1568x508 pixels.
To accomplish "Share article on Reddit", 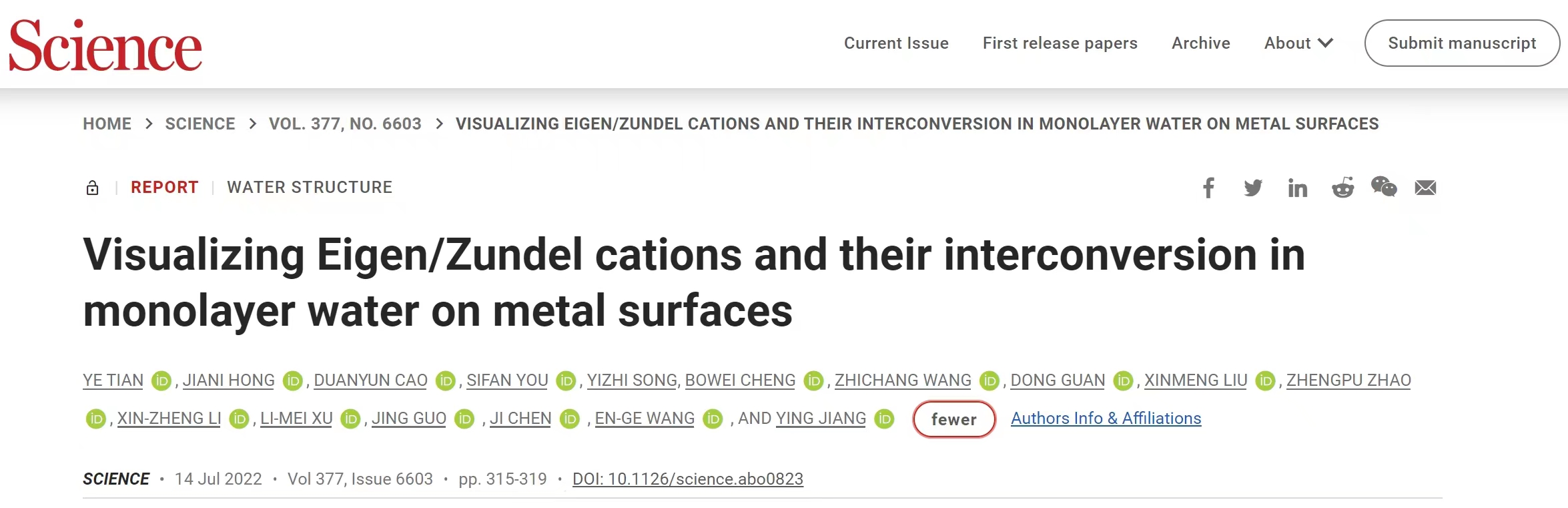I will 1342,188.
